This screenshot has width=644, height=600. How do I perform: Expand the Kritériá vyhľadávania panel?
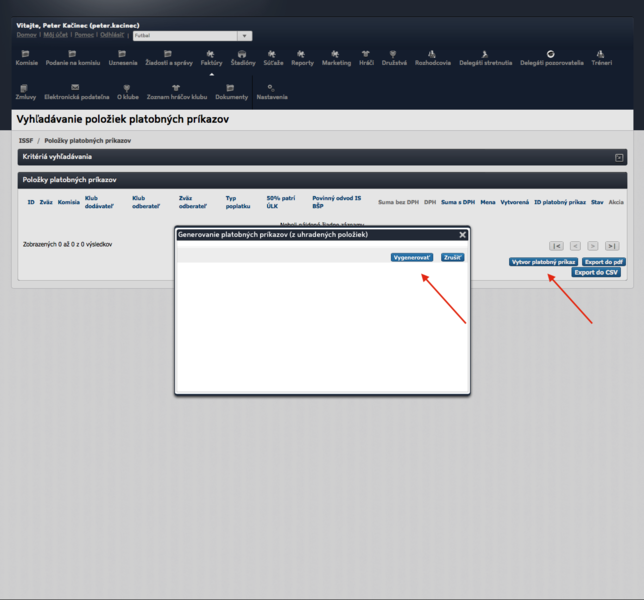pyautogui.click(x=619, y=158)
